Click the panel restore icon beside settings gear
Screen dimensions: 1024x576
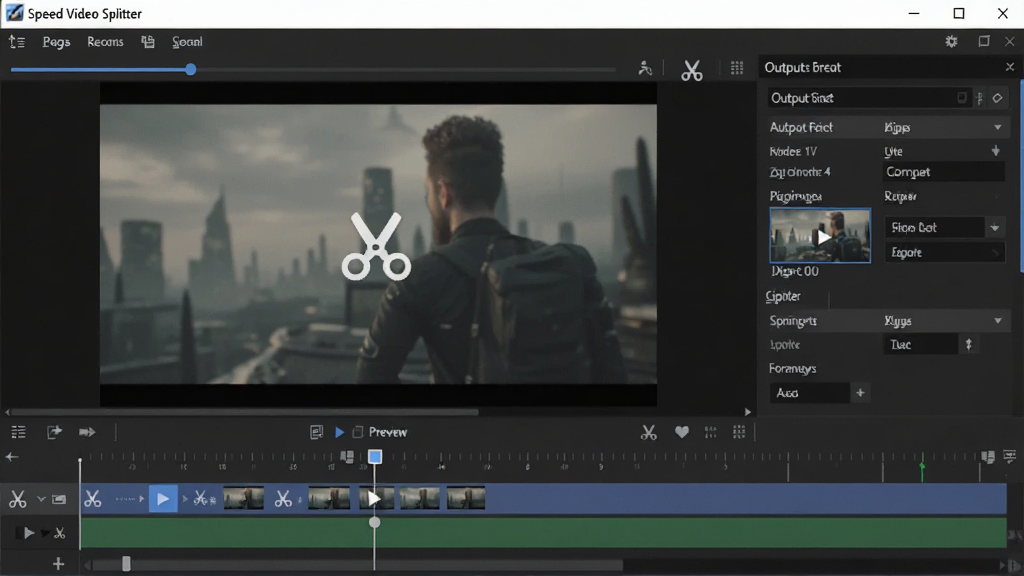point(984,41)
